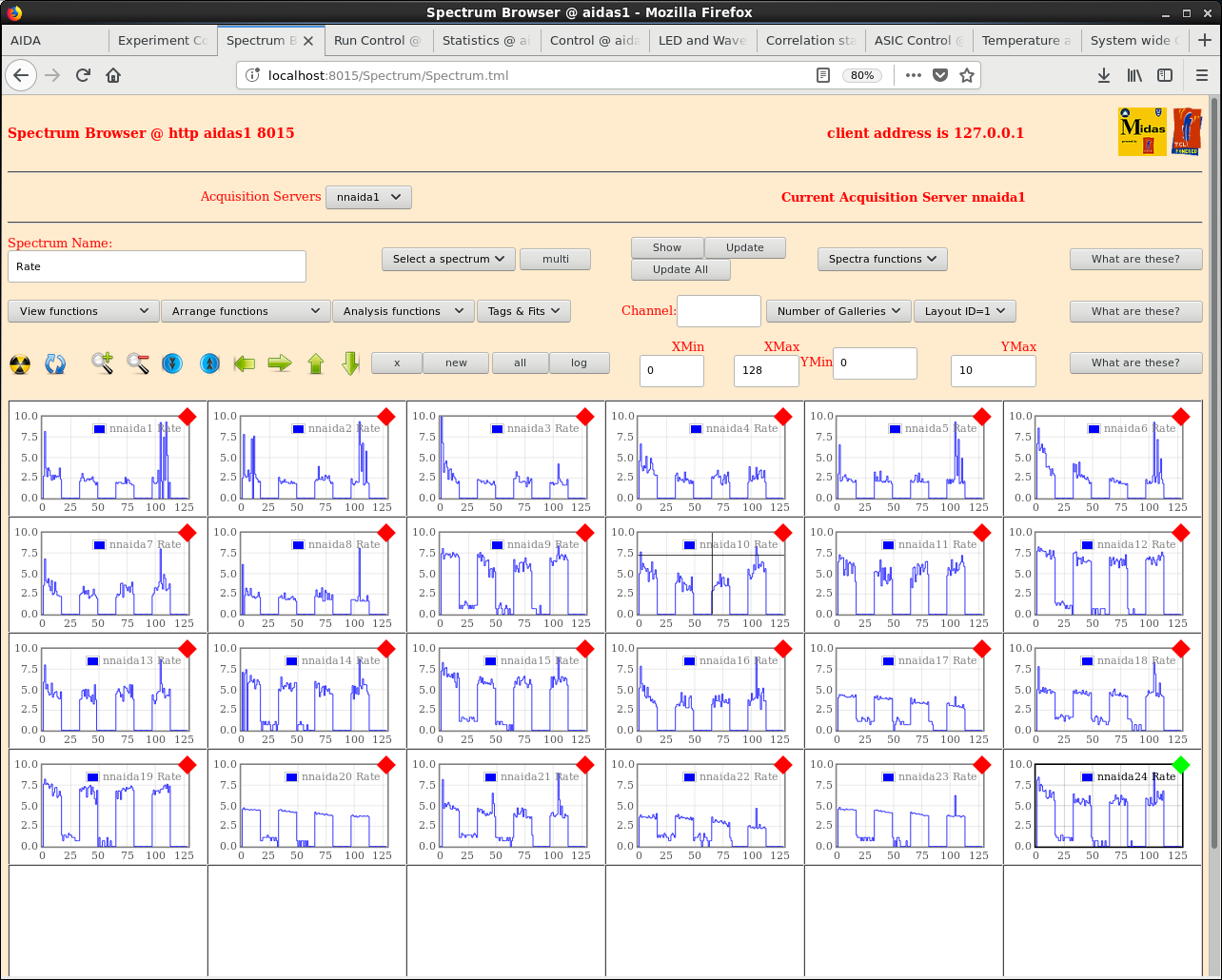
Task: Click the blue legend swatch of nnaida10 Rate
Action: 688,545
